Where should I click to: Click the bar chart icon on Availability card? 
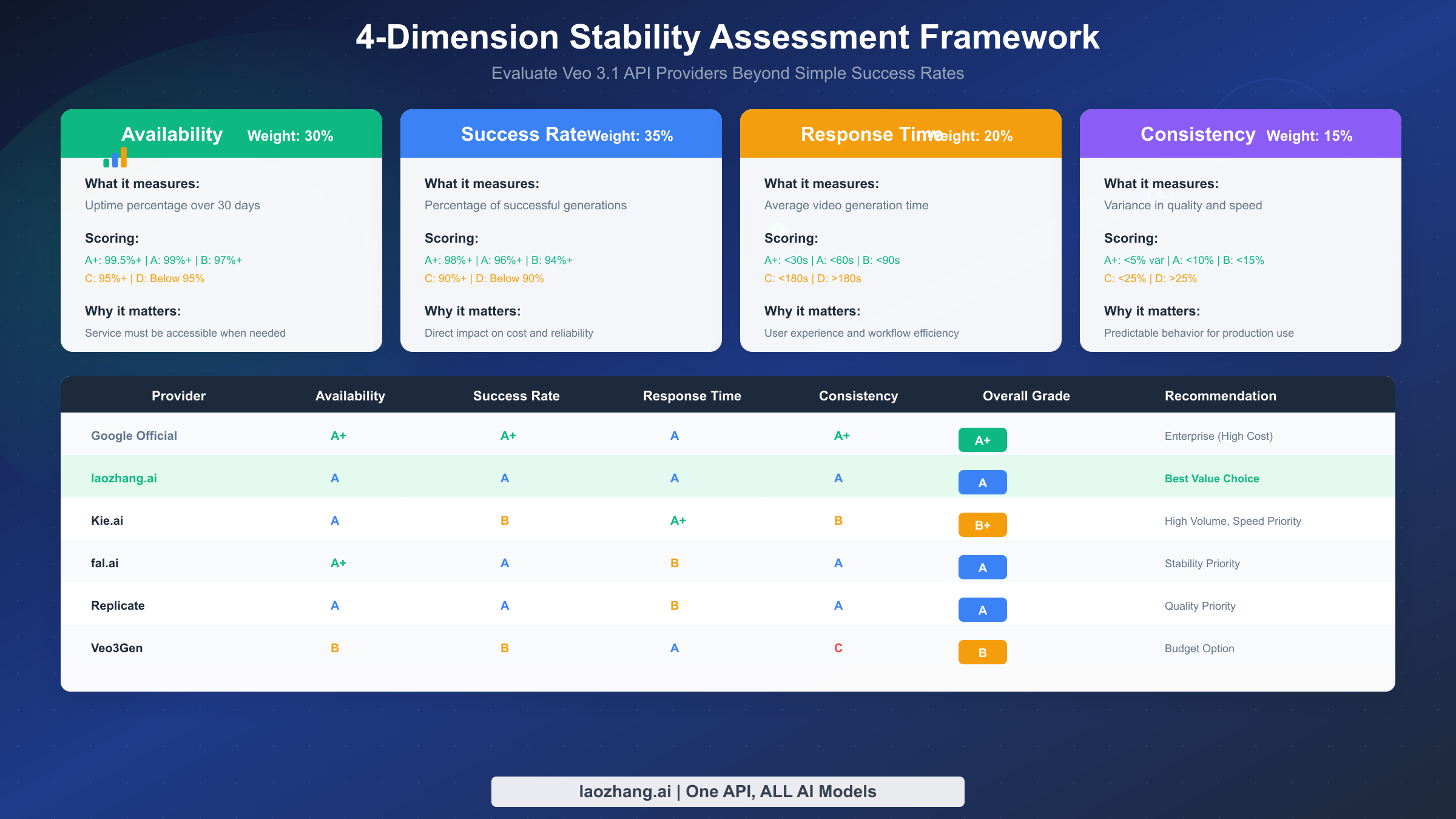115,159
